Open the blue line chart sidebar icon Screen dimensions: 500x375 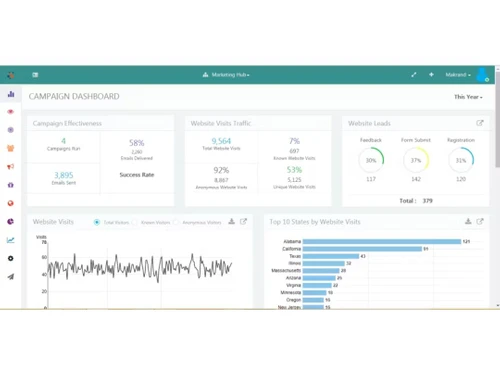(11, 240)
